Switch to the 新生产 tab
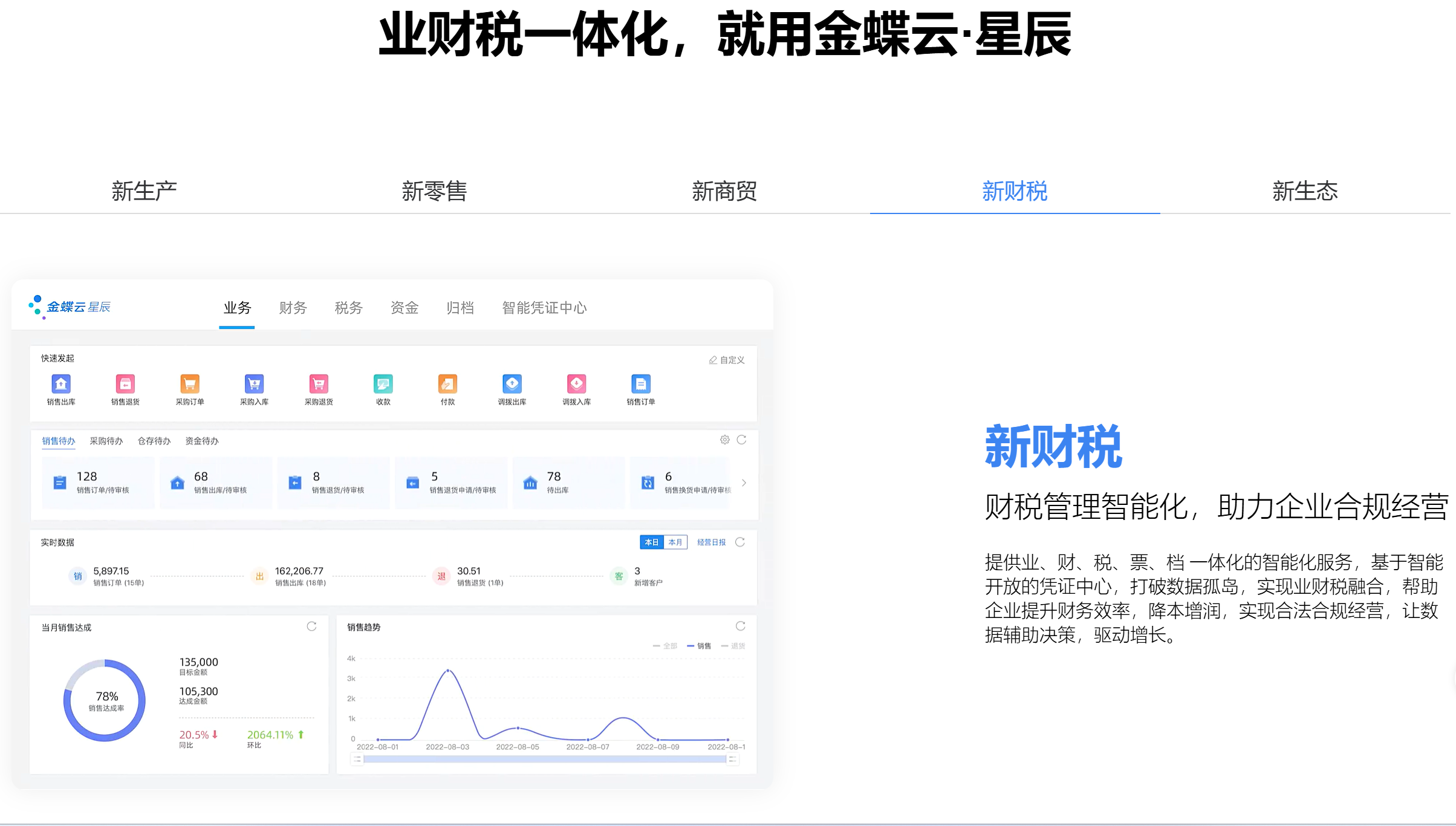 [x=145, y=191]
